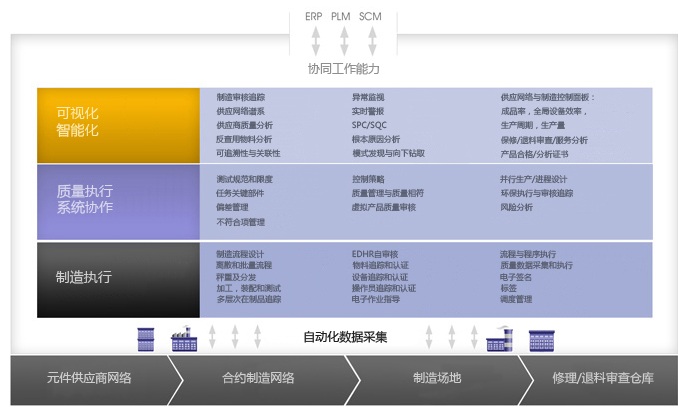This screenshot has height=408, width=678.
Task: Click 不符合项管理 item
Action: (240, 222)
